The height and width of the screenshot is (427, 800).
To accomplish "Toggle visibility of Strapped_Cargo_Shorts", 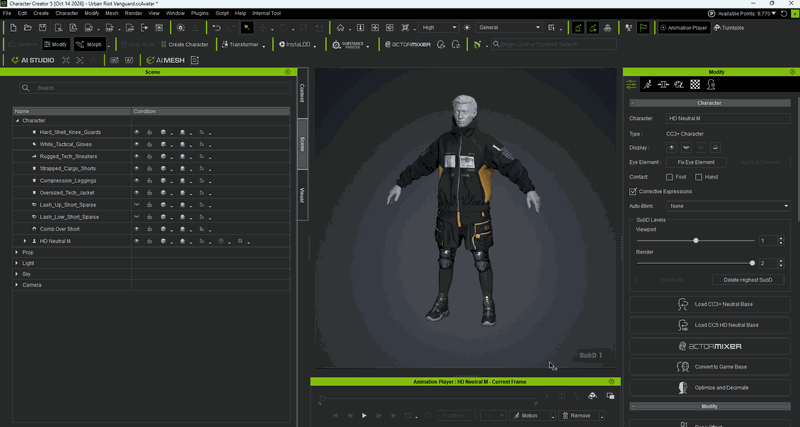I will [136, 168].
